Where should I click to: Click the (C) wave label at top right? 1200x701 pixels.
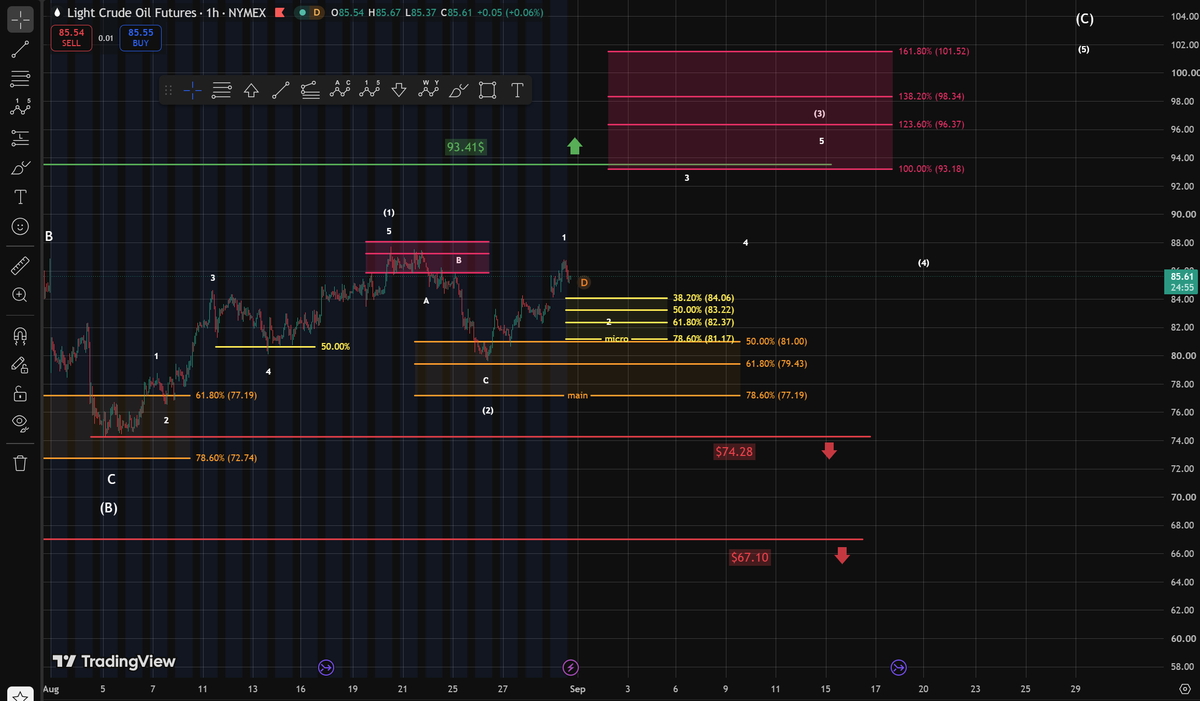(1084, 19)
